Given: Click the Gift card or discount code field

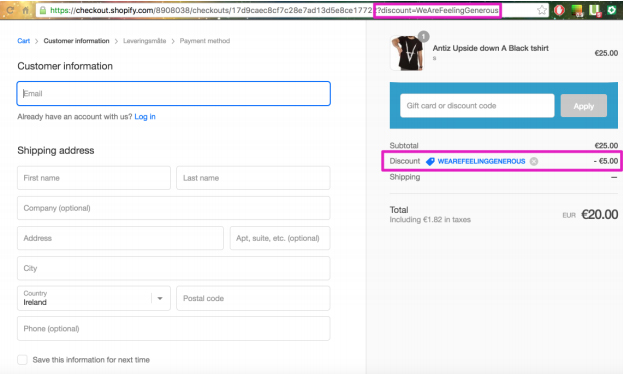Looking at the screenshot, I should point(477,106).
